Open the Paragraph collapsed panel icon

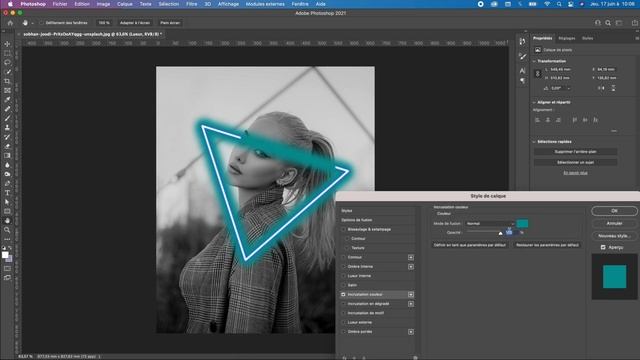[522, 80]
